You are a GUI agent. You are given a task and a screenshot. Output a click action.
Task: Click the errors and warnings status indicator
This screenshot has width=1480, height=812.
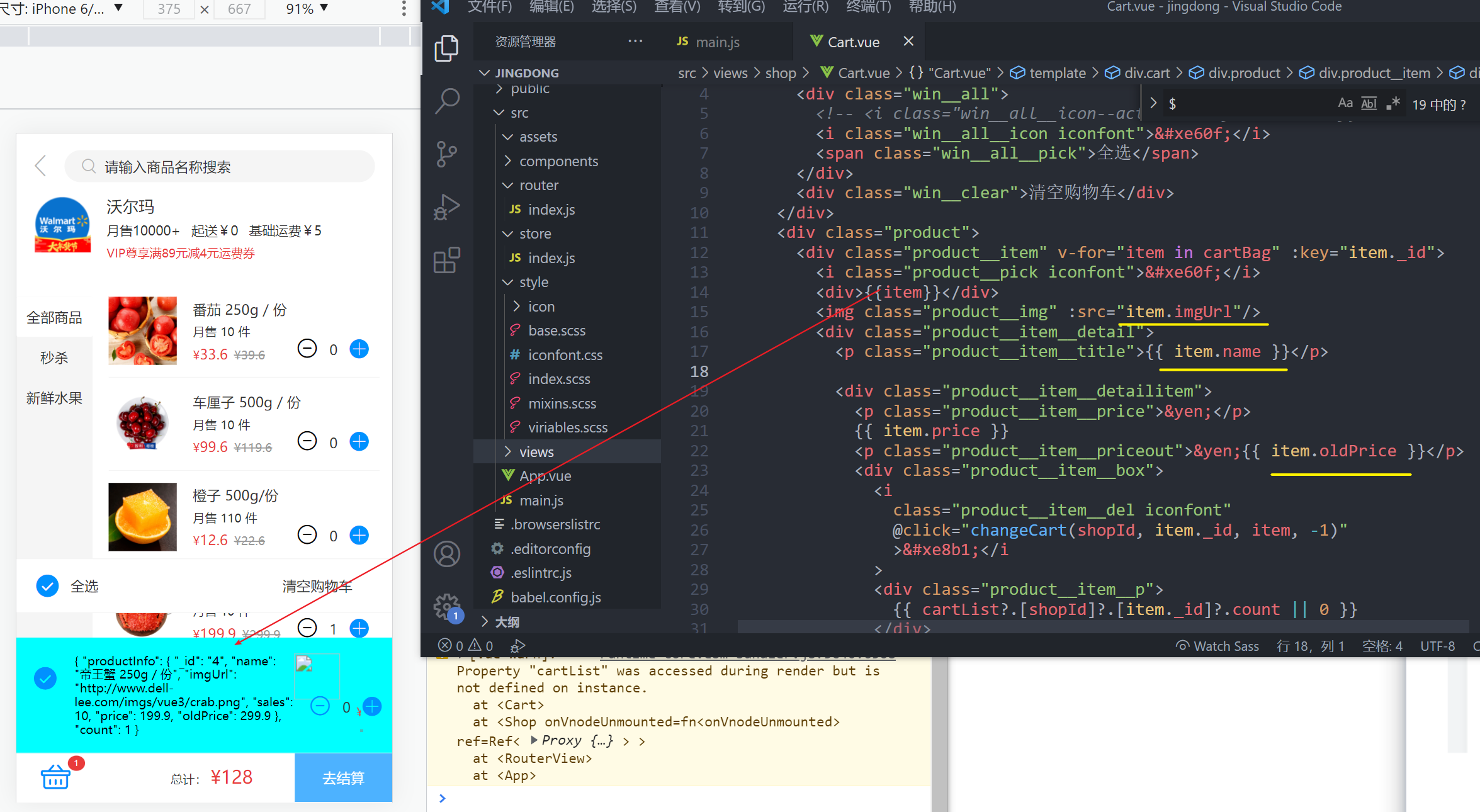[466, 646]
